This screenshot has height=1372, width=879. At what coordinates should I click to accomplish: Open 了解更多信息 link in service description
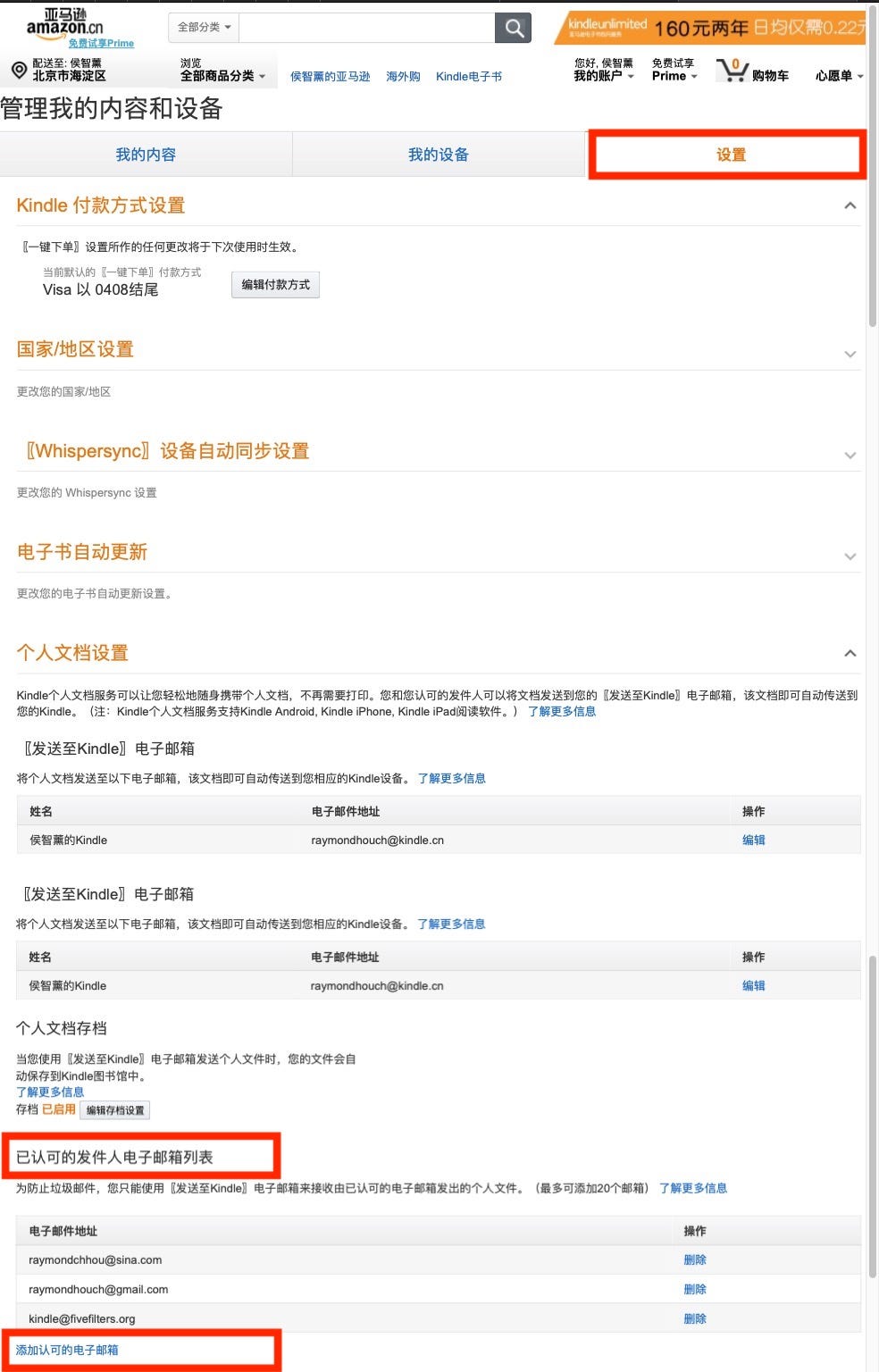point(562,712)
